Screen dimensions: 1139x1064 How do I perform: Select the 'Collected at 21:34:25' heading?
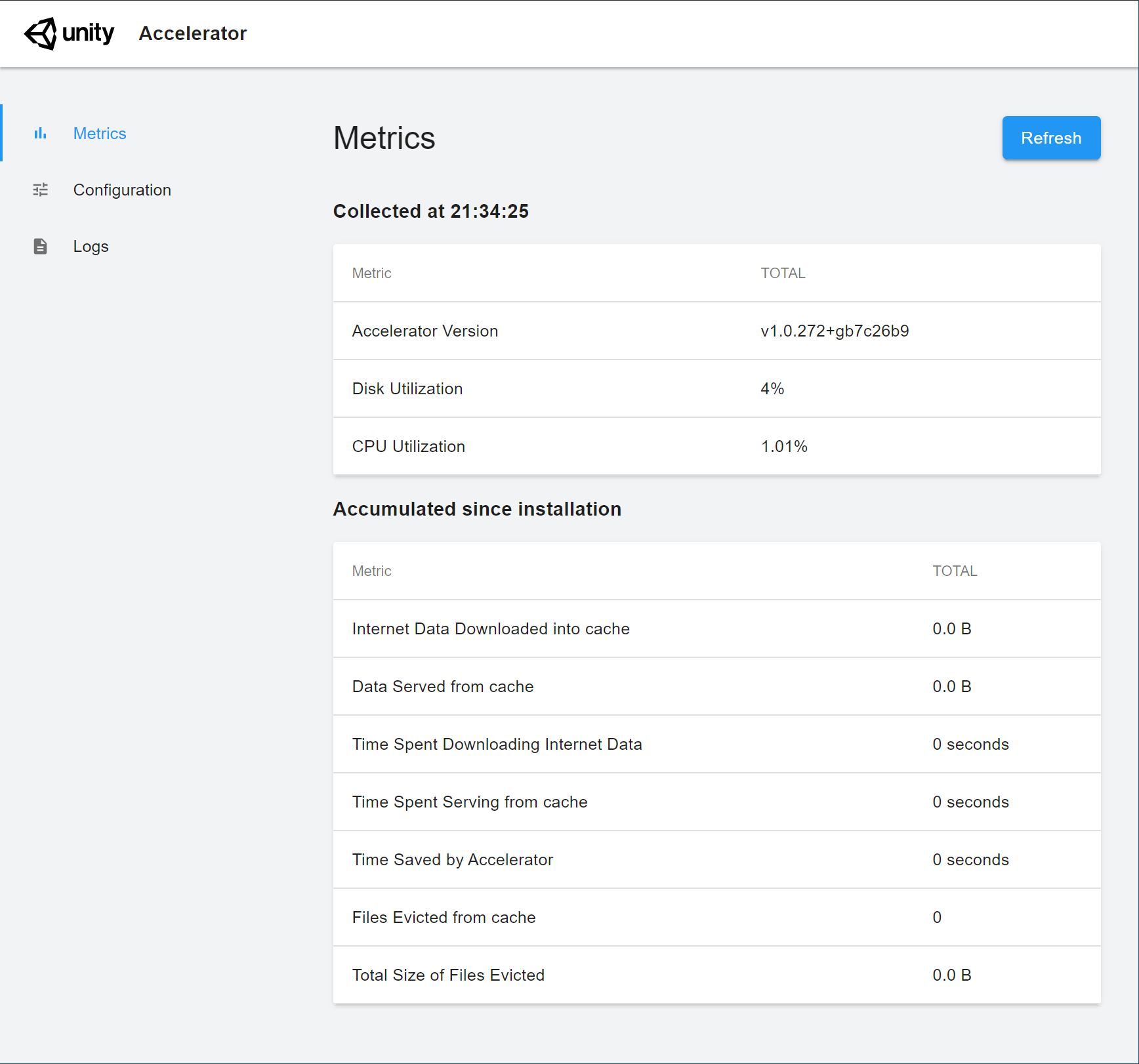[x=430, y=211]
